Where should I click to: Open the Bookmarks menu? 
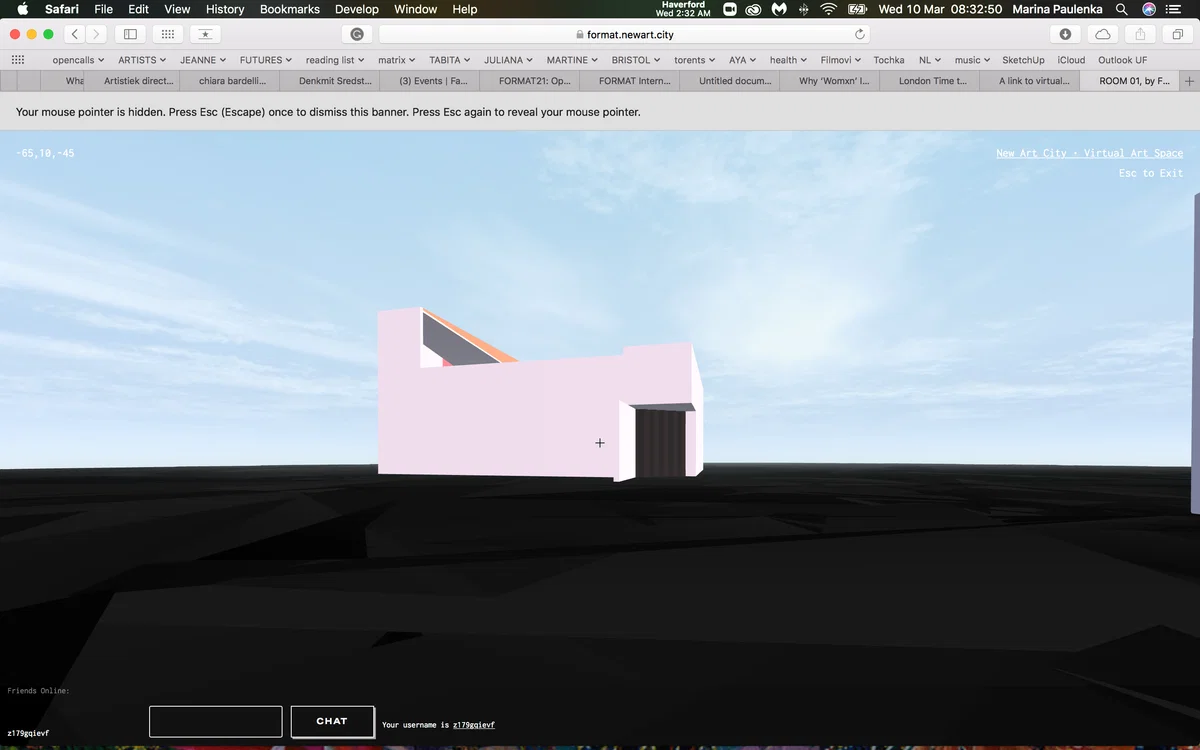pyautogui.click(x=290, y=9)
